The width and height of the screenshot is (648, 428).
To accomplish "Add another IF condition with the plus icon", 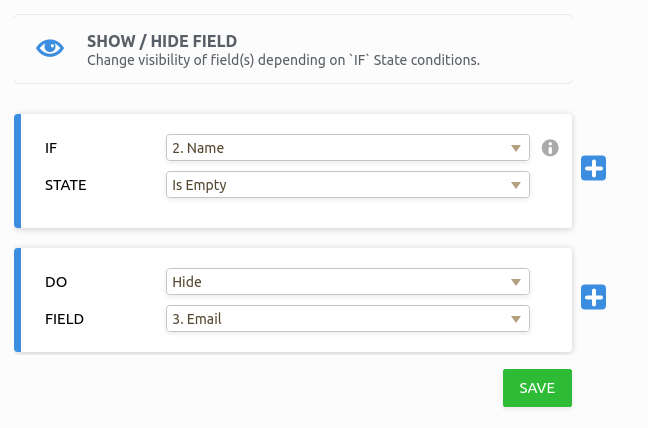I will point(594,168).
